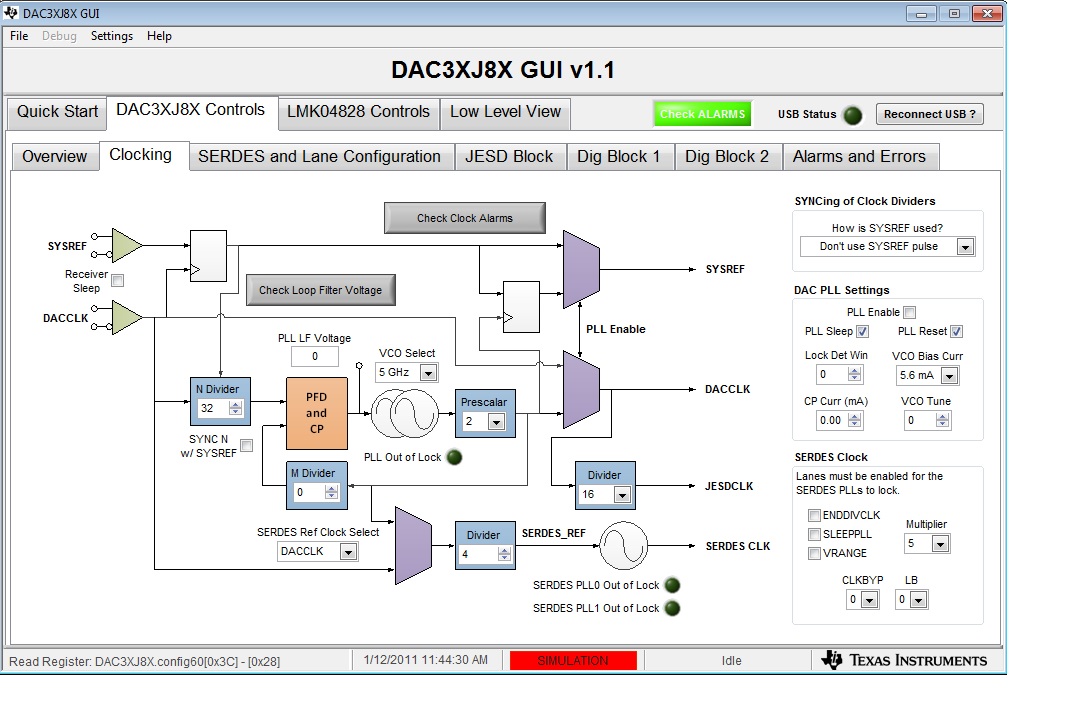The width and height of the screenshot is (1076, 718).
Task: Click the PFD and CP block
Action: tap(316, 413)
